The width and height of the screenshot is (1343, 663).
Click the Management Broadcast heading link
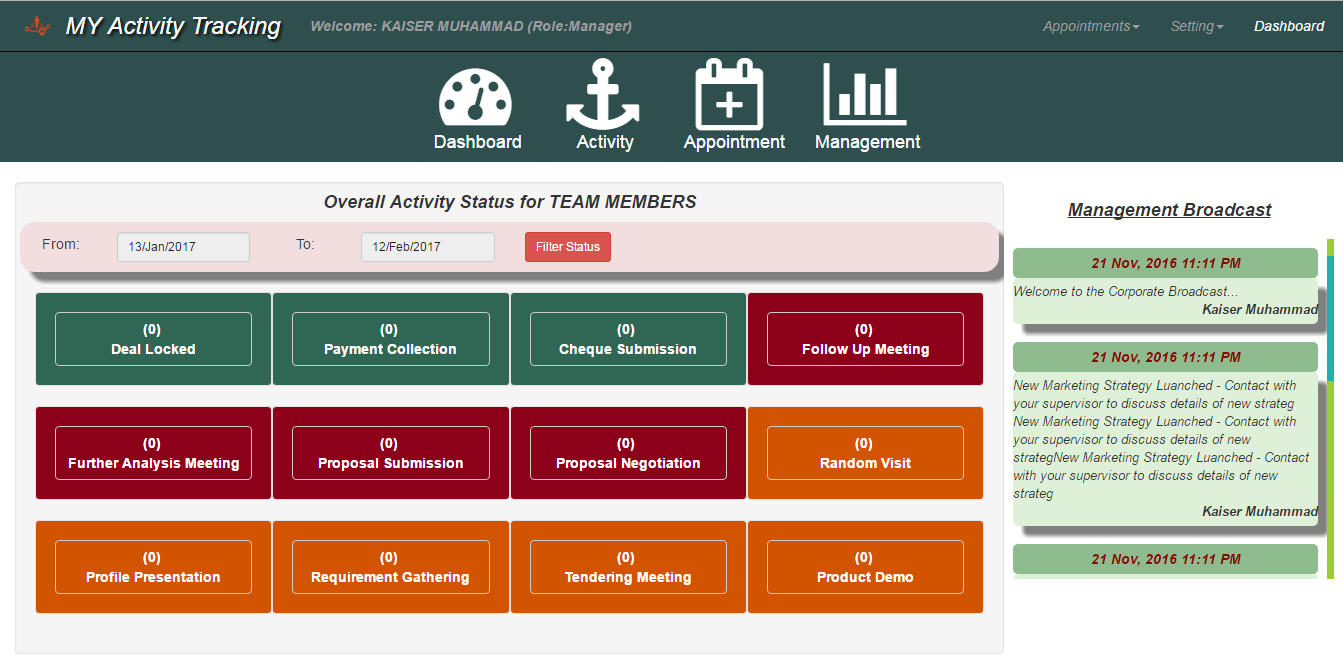(x=1169, y=210)
